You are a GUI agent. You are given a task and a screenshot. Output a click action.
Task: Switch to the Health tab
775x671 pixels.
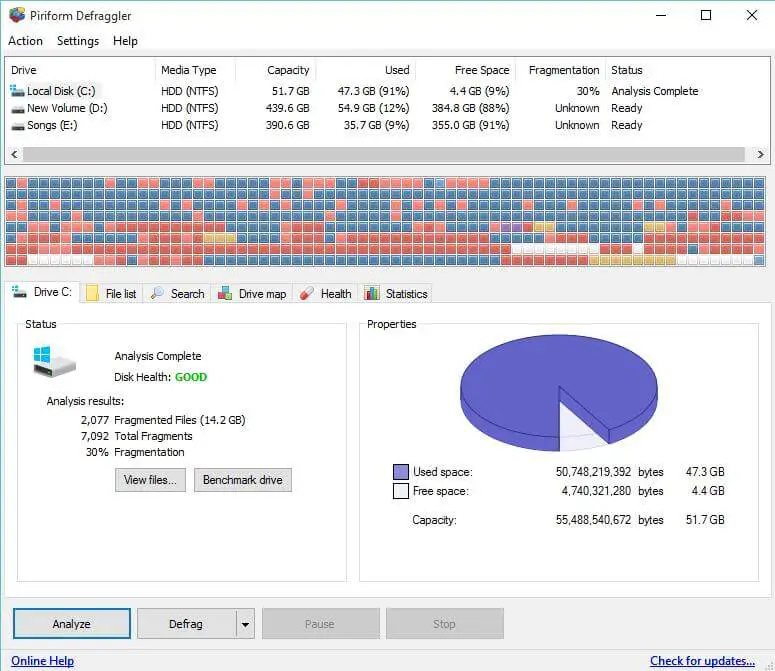325,294
